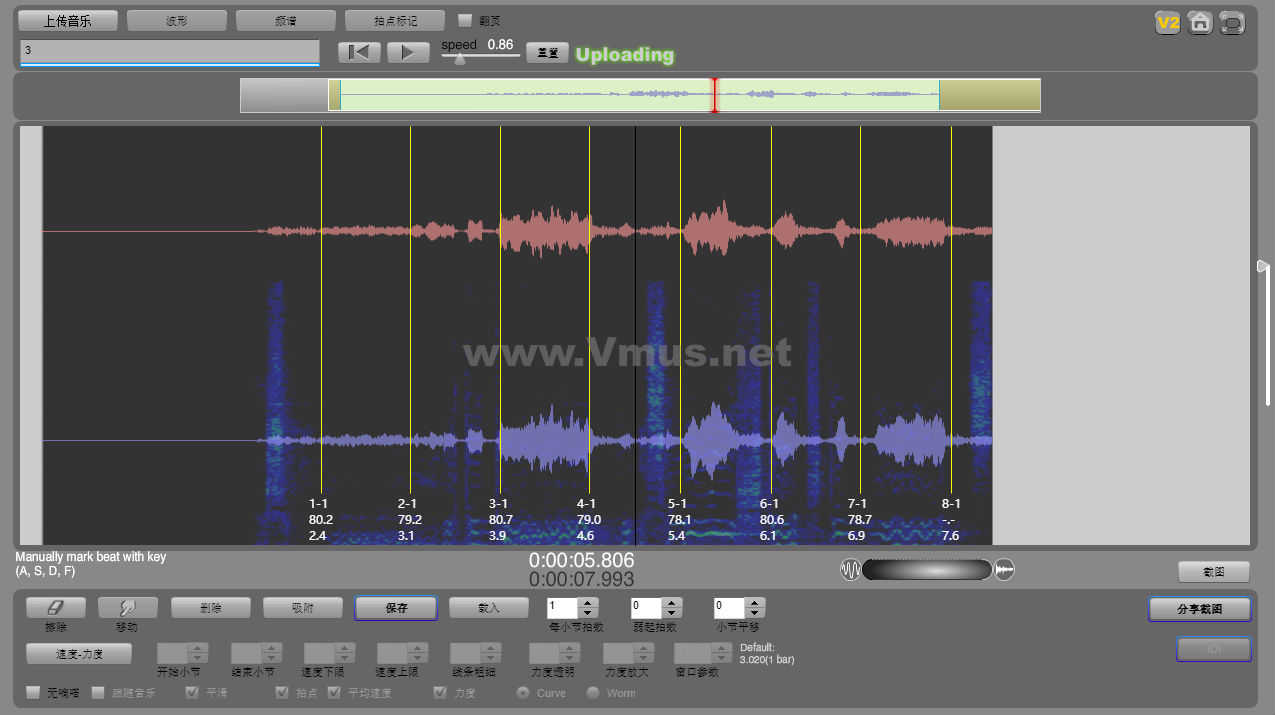Increase the 力度透明 dynamics opacity stepper

pos(570,648)
